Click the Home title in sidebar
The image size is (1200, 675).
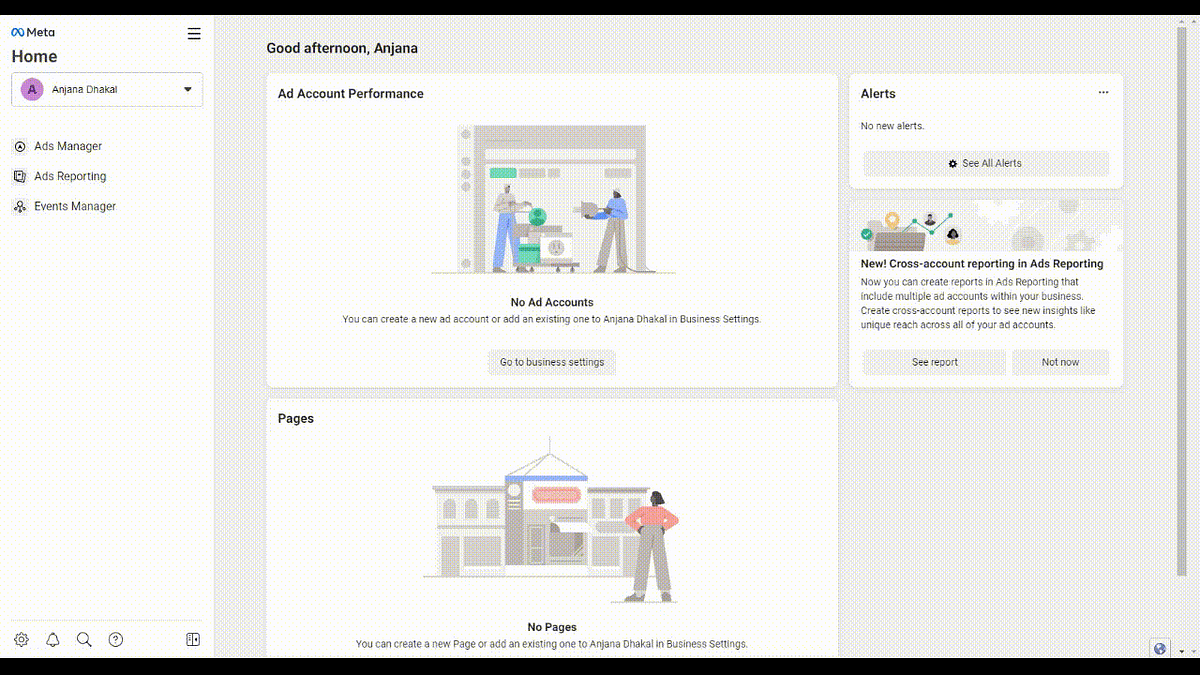(34, 57)
